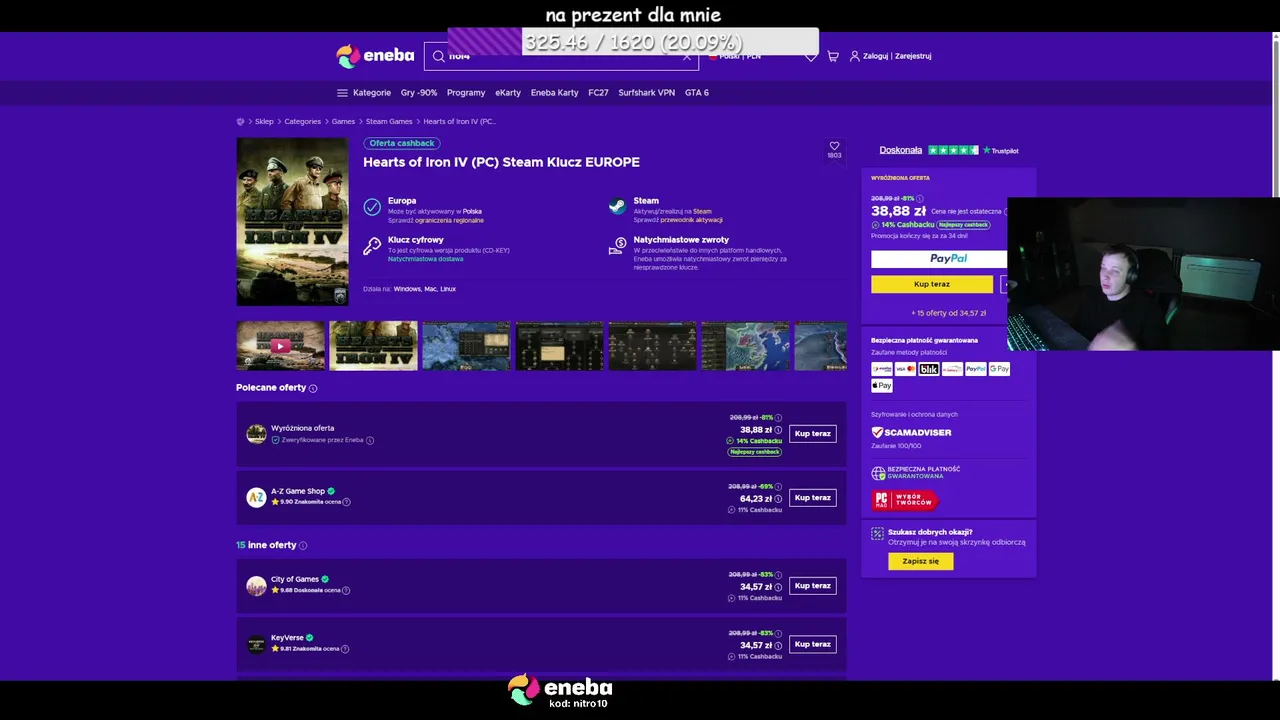Click info icon beside 64,23 zł price
Screen dimensions: 1280x720
click(x=778, y=499)
